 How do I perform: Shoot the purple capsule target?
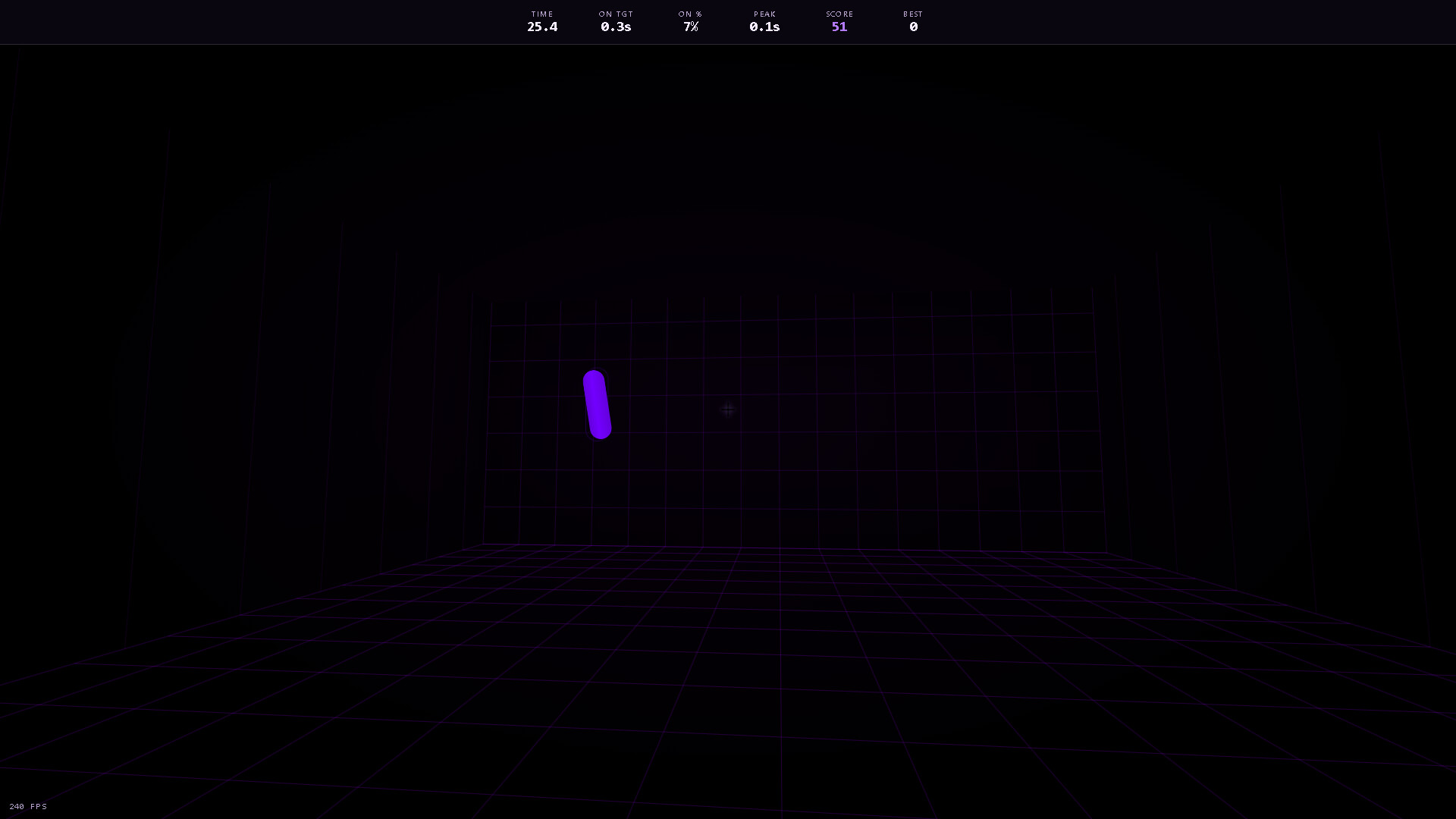pyautogui.click(x=597, y=405)
